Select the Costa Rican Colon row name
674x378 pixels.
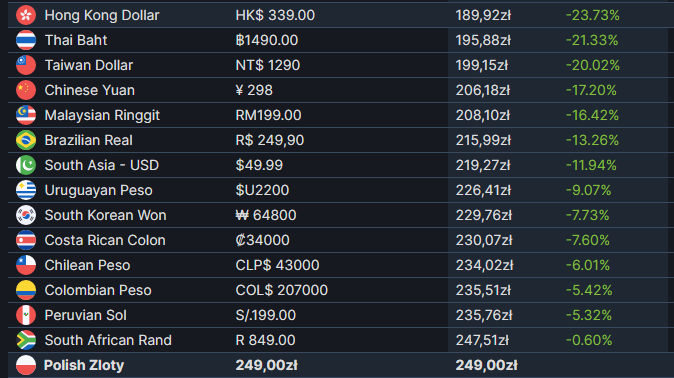pyautogui.click(x=105, y=240)
